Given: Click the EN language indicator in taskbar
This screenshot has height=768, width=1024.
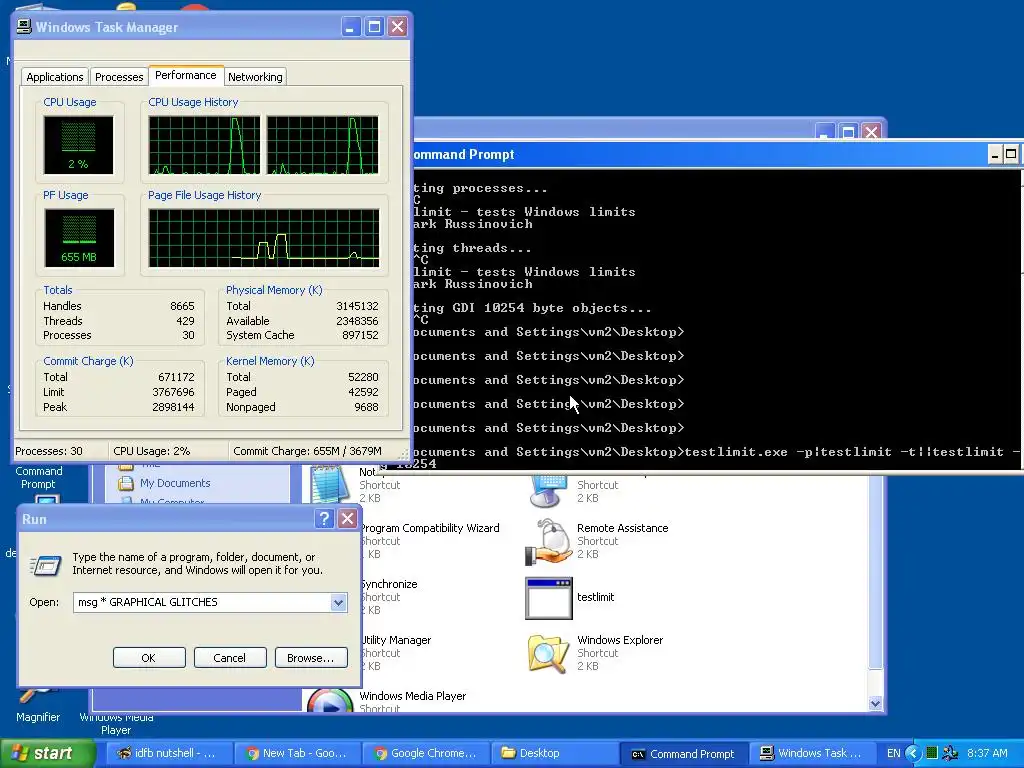Looking at the screenshot, I should 893,754.
